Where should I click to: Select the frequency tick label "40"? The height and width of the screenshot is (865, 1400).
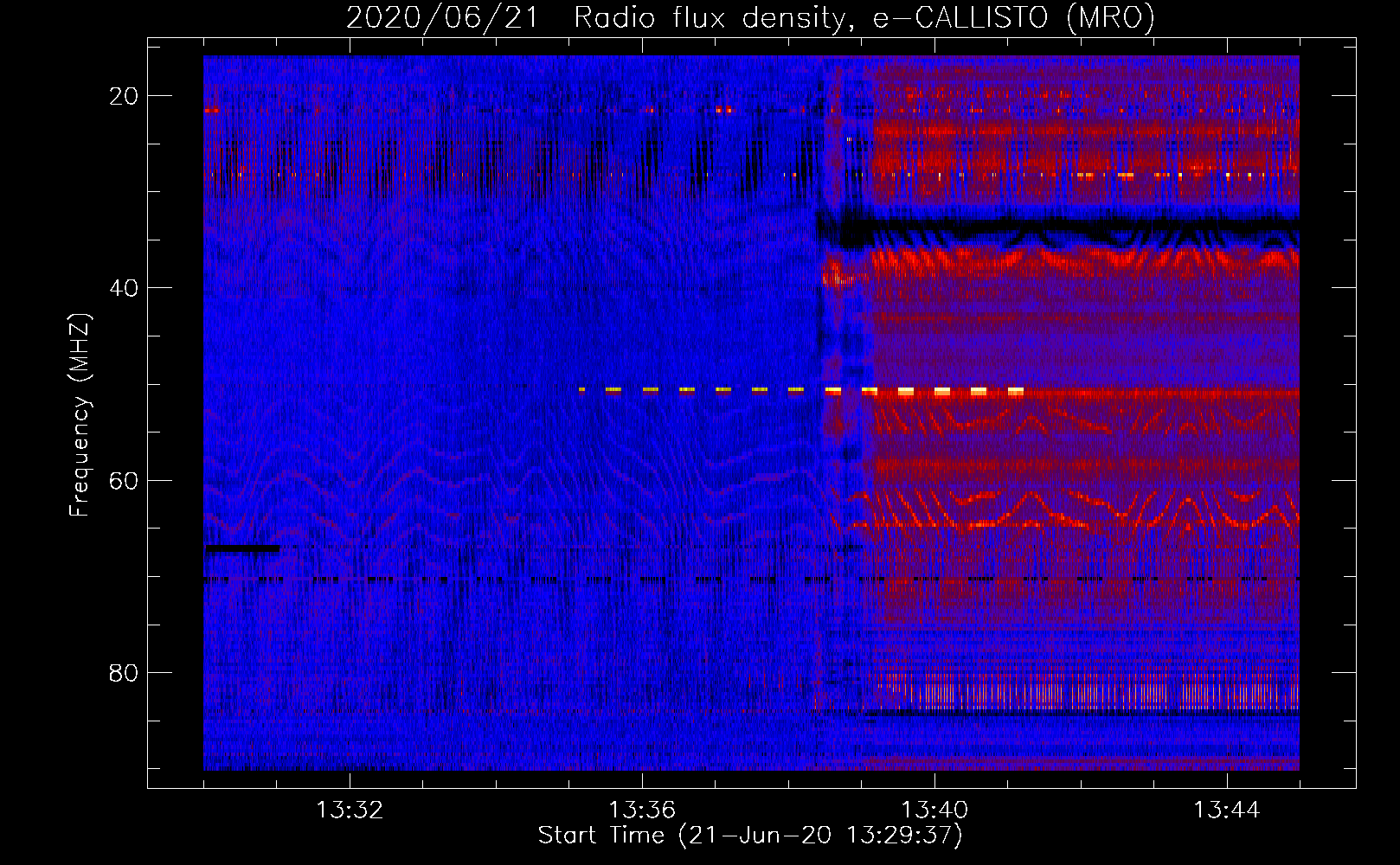[x=124, y=288]
